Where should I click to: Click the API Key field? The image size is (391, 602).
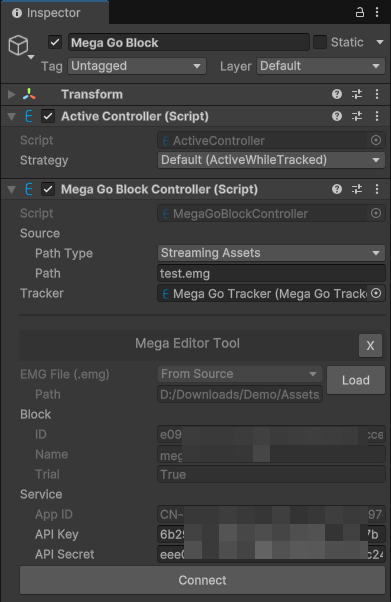[271, 534]
